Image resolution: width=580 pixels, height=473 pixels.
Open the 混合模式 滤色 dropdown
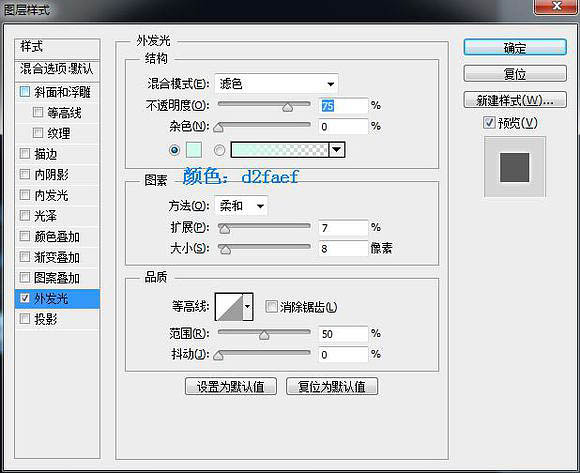coord(276,84)
